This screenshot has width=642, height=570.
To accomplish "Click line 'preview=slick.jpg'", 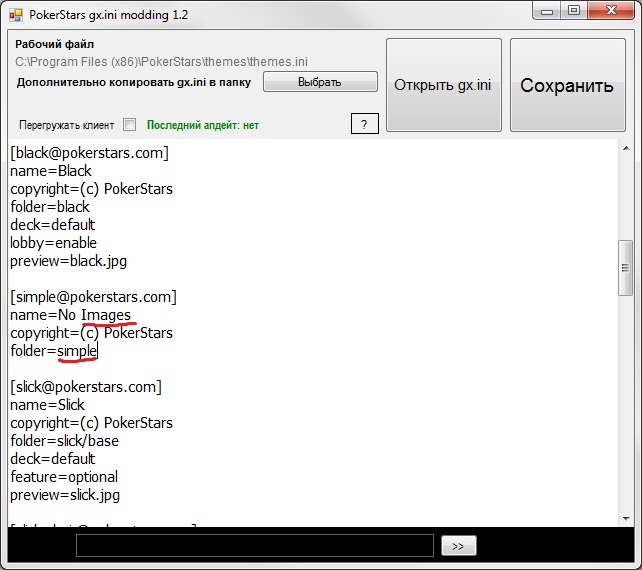I will (65, 495).
